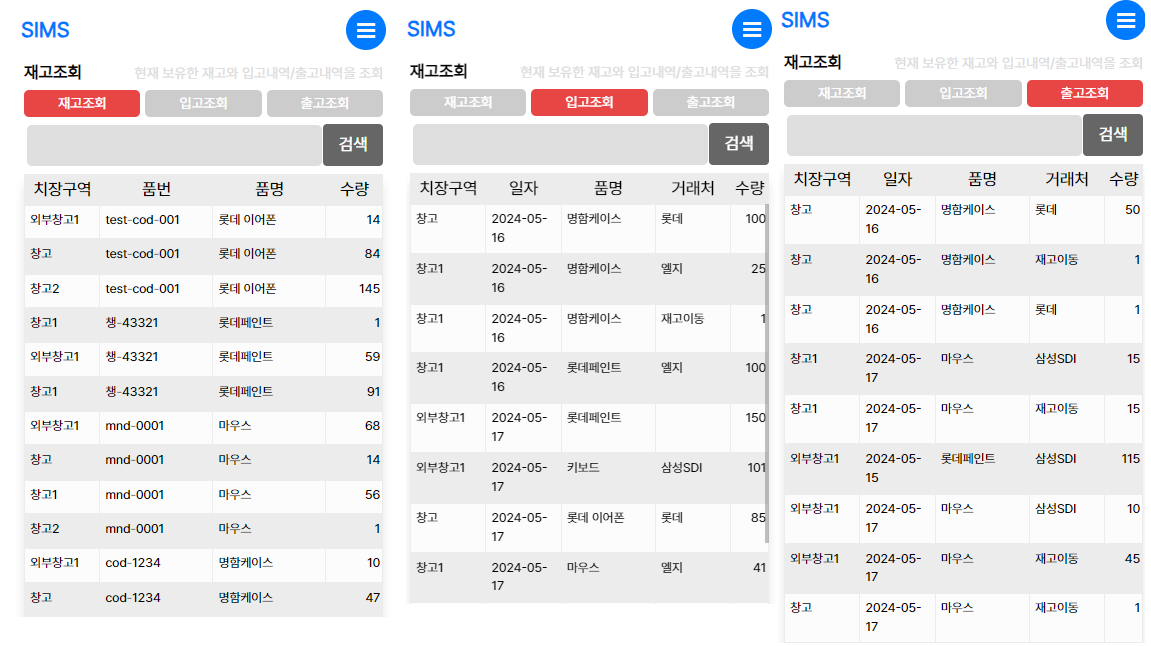Focus search field in right panel
Image resolution: width=1151 pixels, height=646 pixels.
point(934,135)
